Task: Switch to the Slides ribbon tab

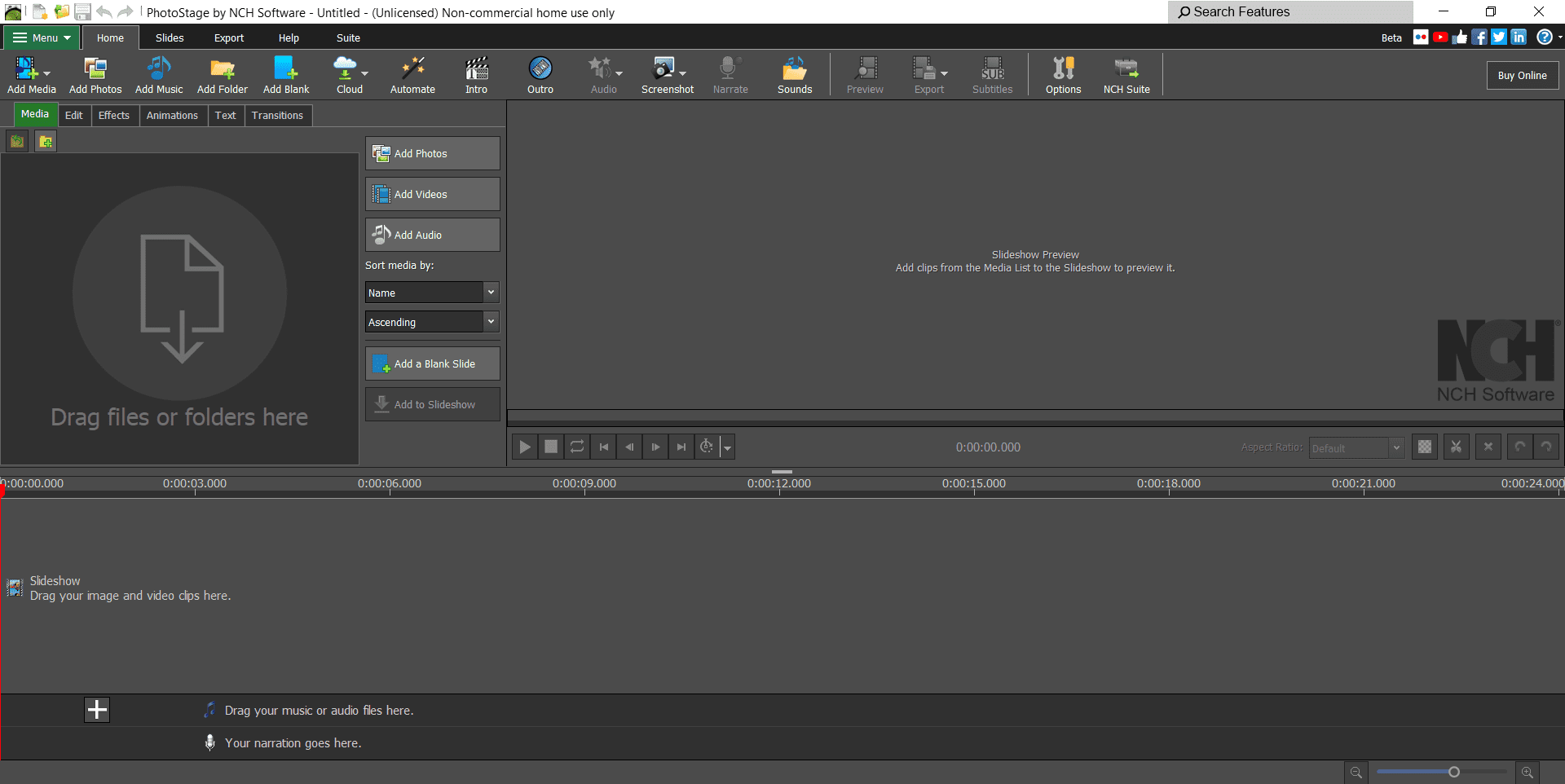Action: click(x=170, y=37)
